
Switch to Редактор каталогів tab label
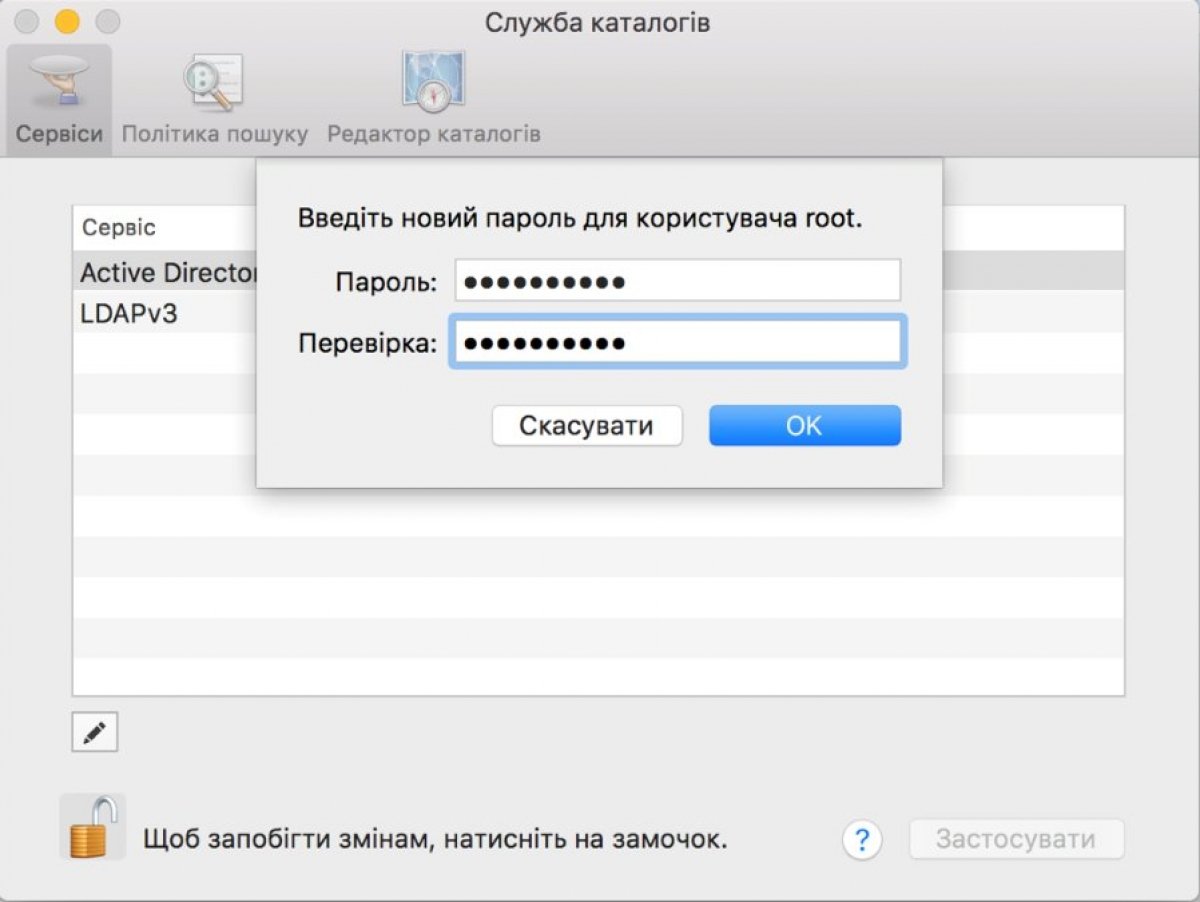434,134
